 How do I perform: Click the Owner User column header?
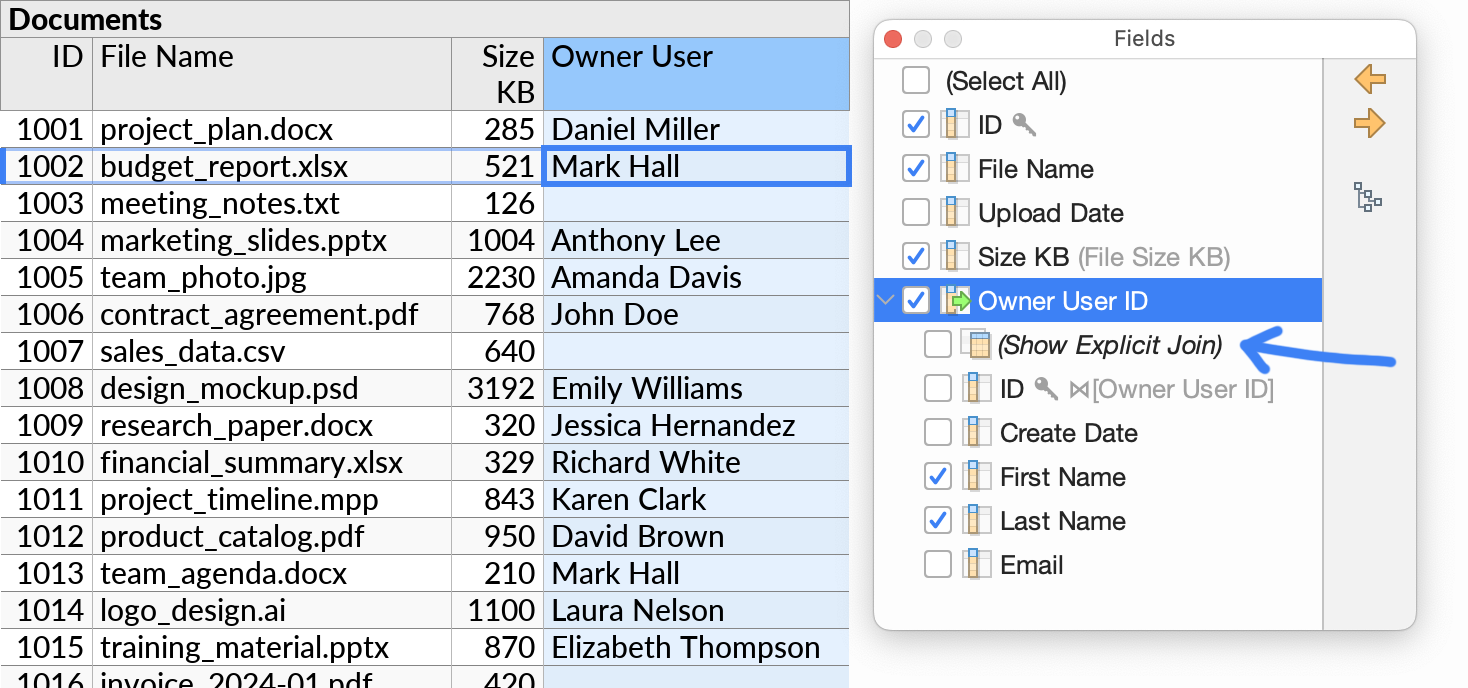click(x=695, y=73)
